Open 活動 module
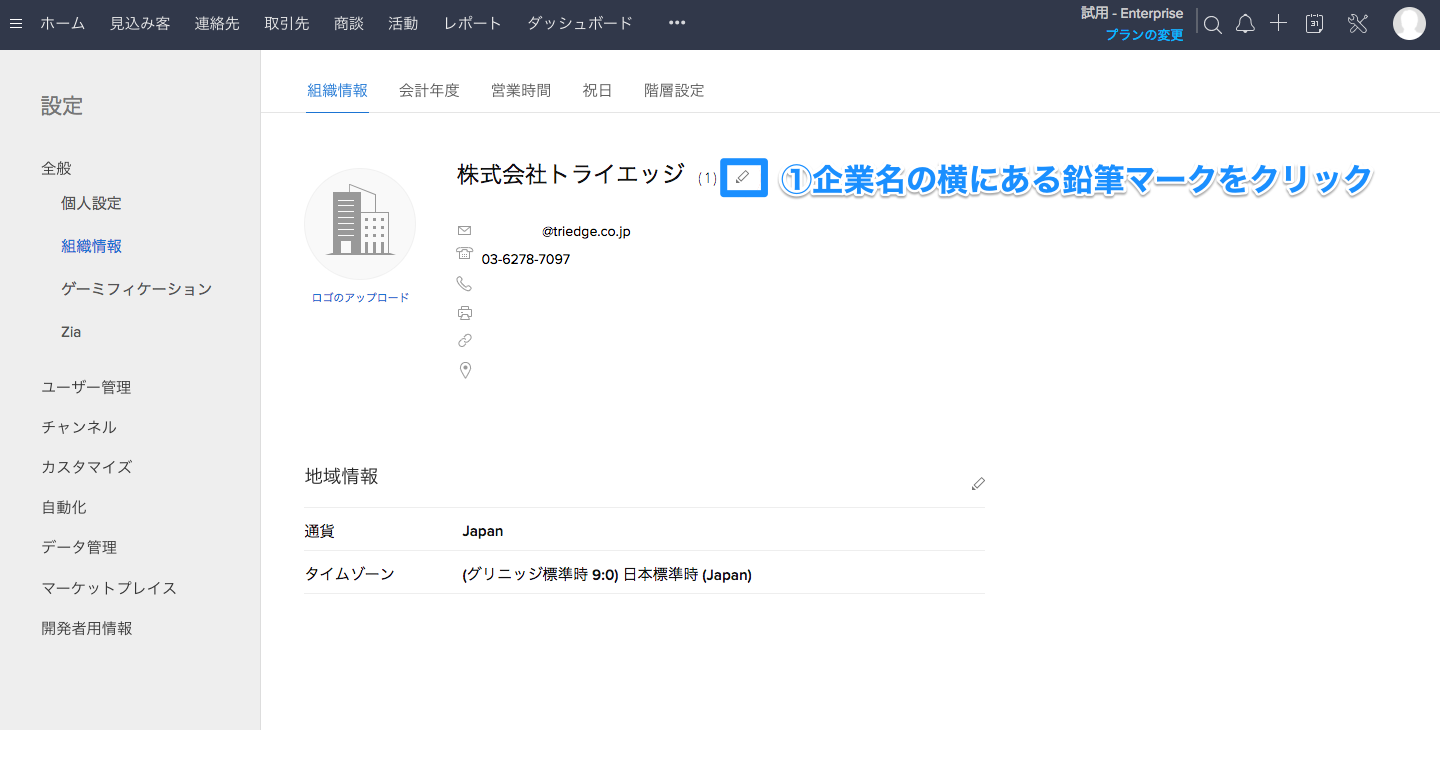 (x=403, y=23)
